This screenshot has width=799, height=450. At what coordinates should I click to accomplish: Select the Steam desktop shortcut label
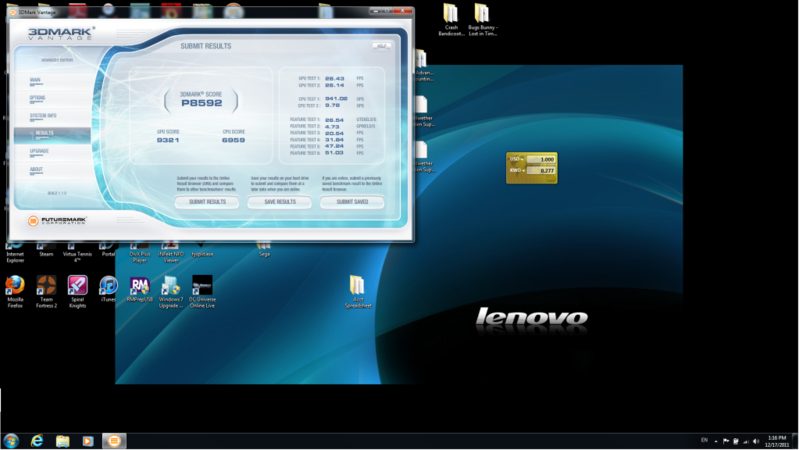pyautogui.click(x=46, y=254)
